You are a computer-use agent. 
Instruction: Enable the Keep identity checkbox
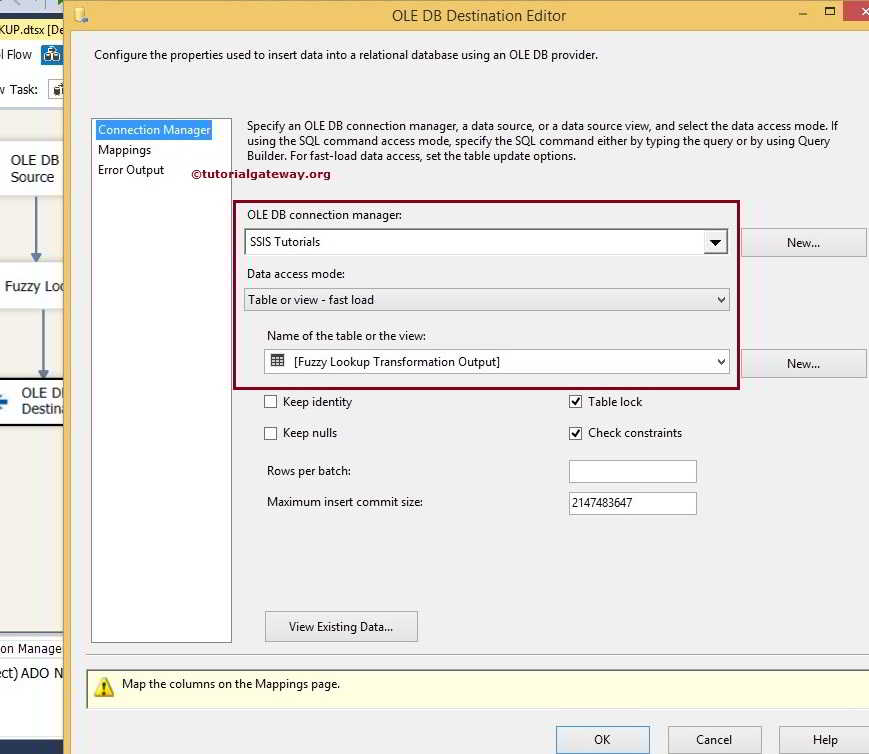270,401
